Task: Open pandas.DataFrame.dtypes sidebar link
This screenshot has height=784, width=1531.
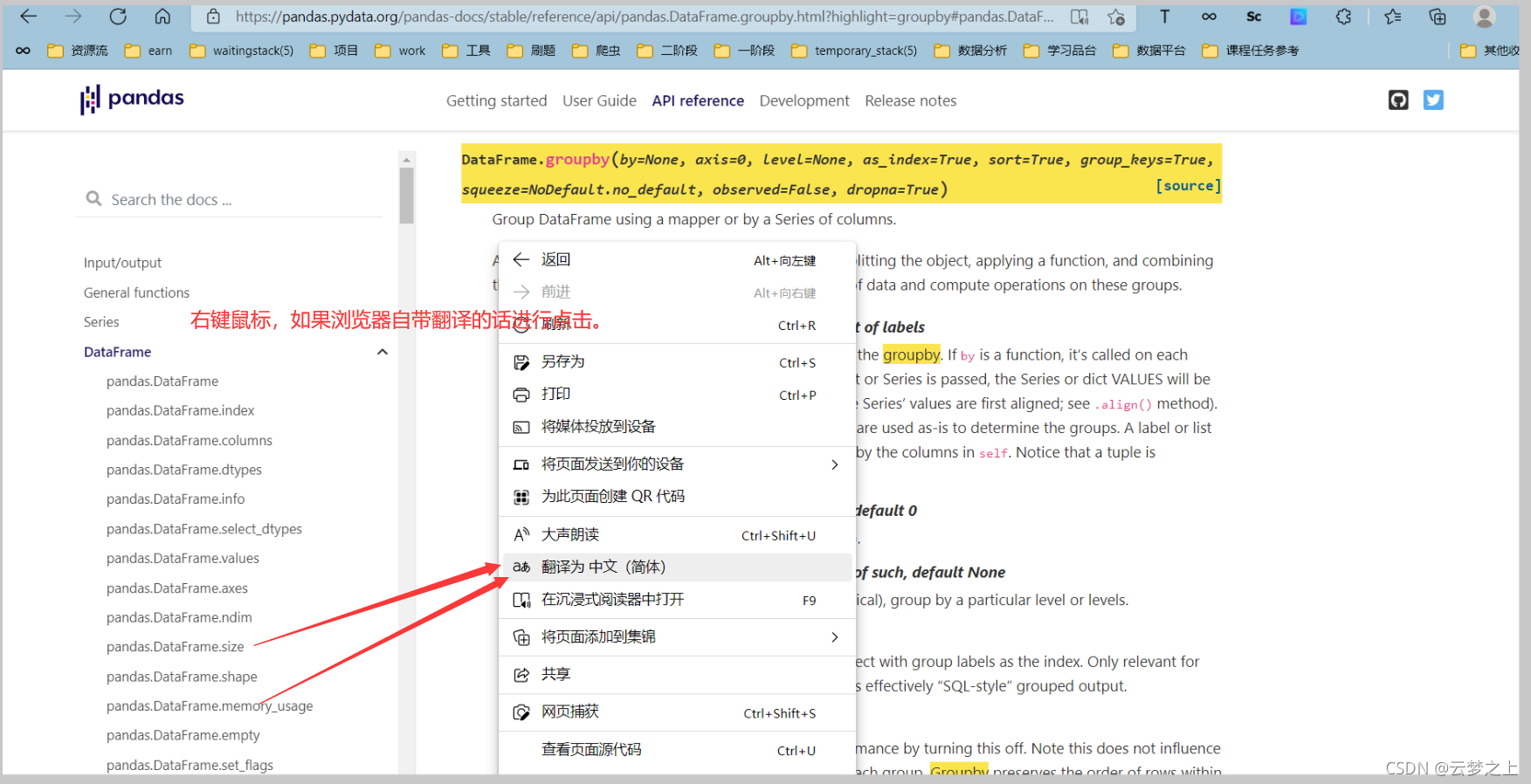Action: (184, 470)
